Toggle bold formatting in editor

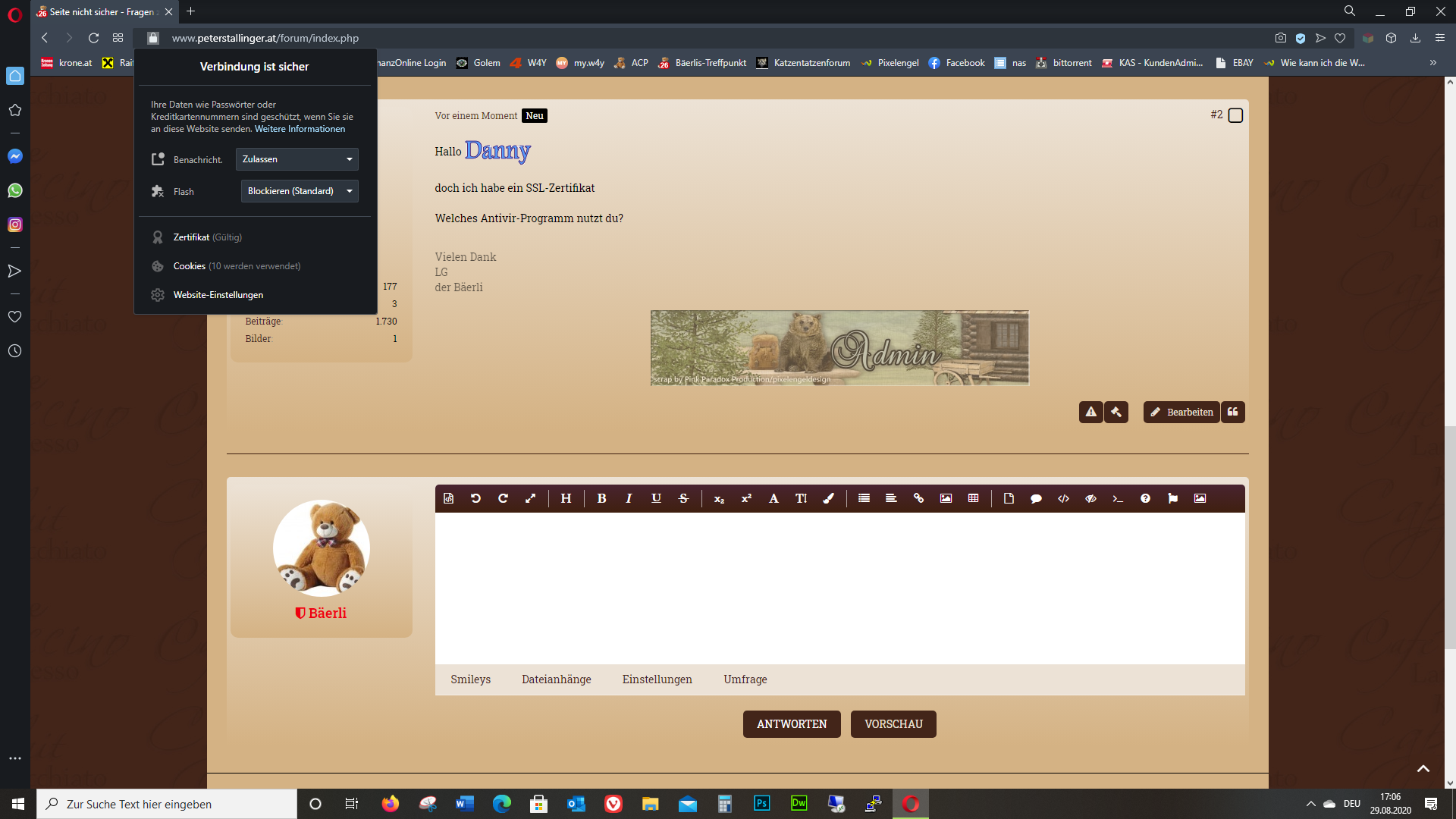click(x=601, y=498)
